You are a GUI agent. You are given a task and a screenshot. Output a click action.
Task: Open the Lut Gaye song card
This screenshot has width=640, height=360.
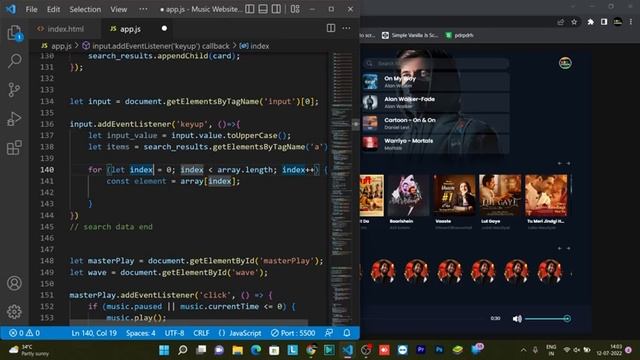(500, 201)
